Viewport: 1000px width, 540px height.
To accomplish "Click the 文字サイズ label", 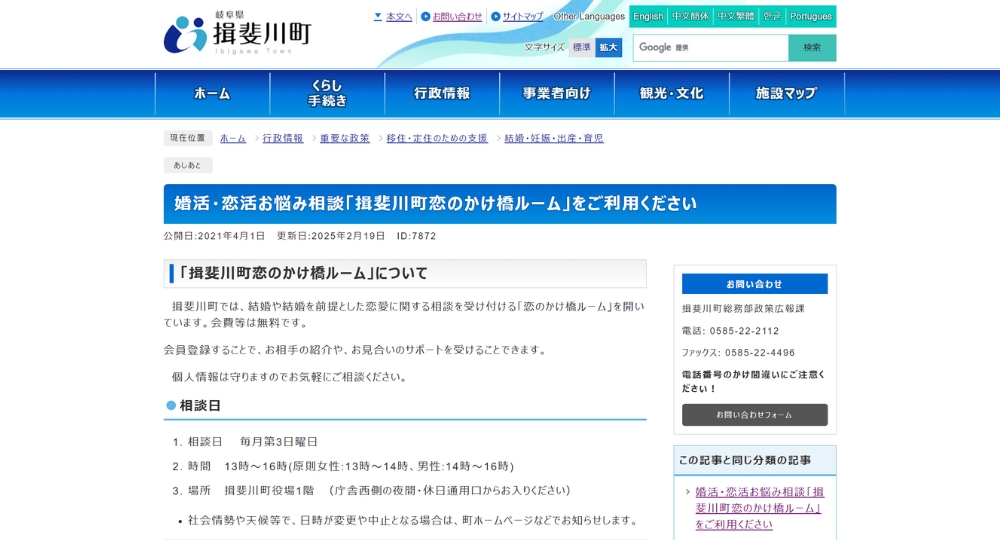I will 545,47.
